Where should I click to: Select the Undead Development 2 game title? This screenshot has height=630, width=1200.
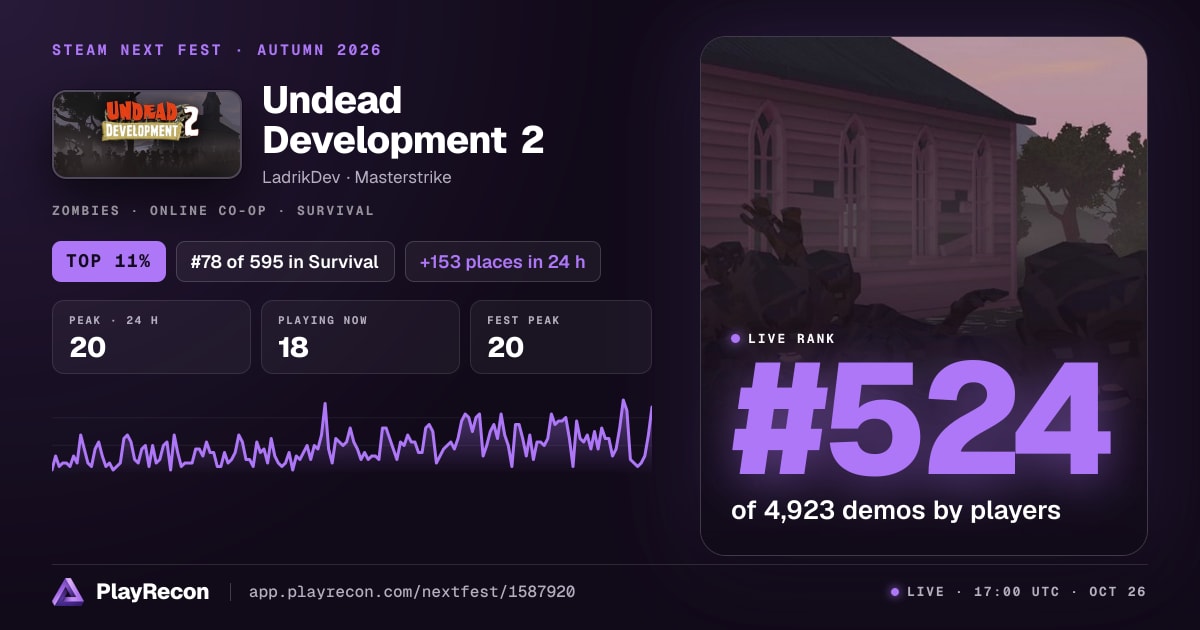tap(403, 120)
